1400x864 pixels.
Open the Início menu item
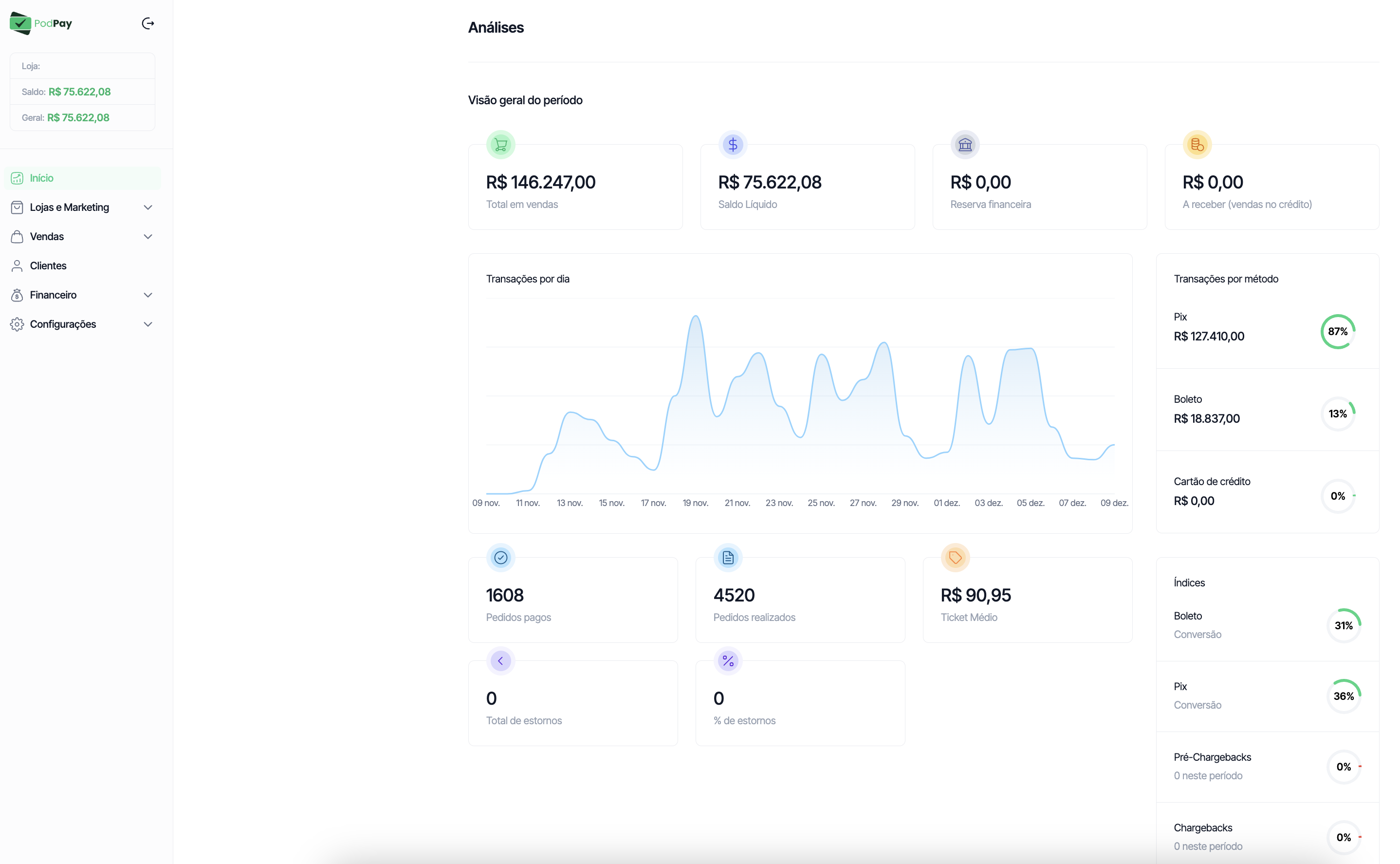82,178
